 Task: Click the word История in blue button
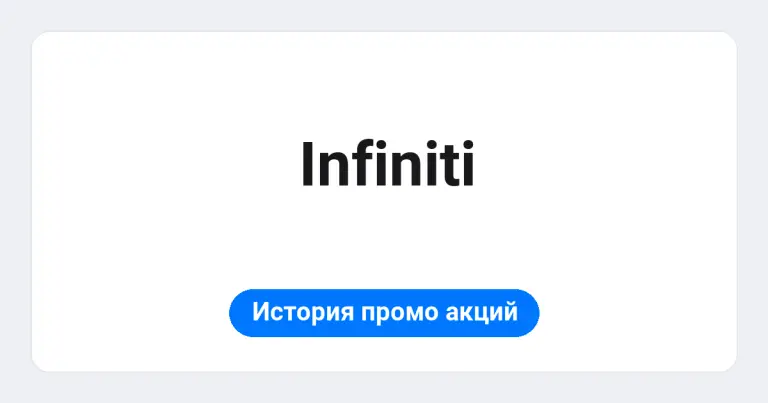(303, 312)
